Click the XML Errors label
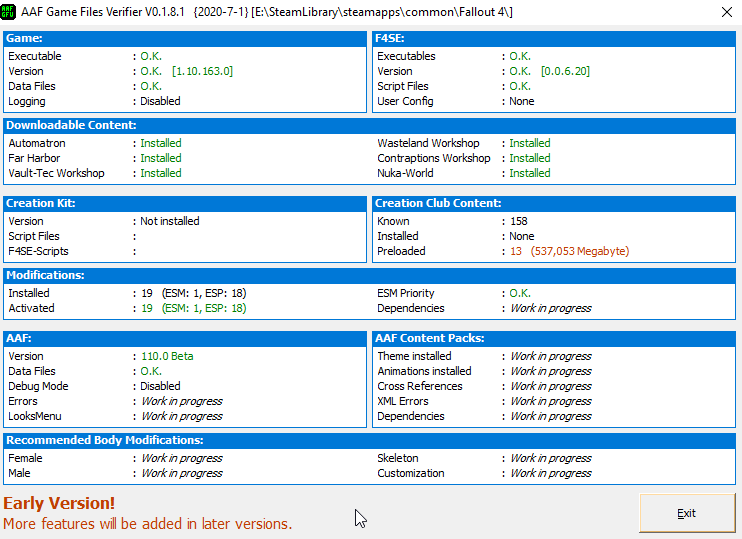The image size is (742, 539). (403, 401)
